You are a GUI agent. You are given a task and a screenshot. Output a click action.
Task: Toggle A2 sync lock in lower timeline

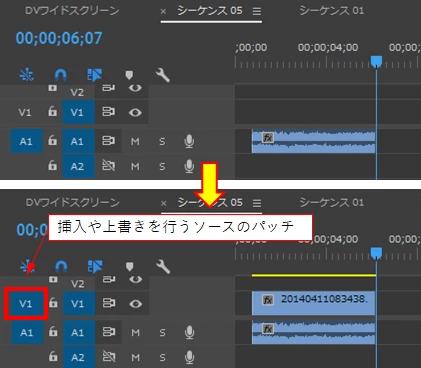(x=109, y=357)
